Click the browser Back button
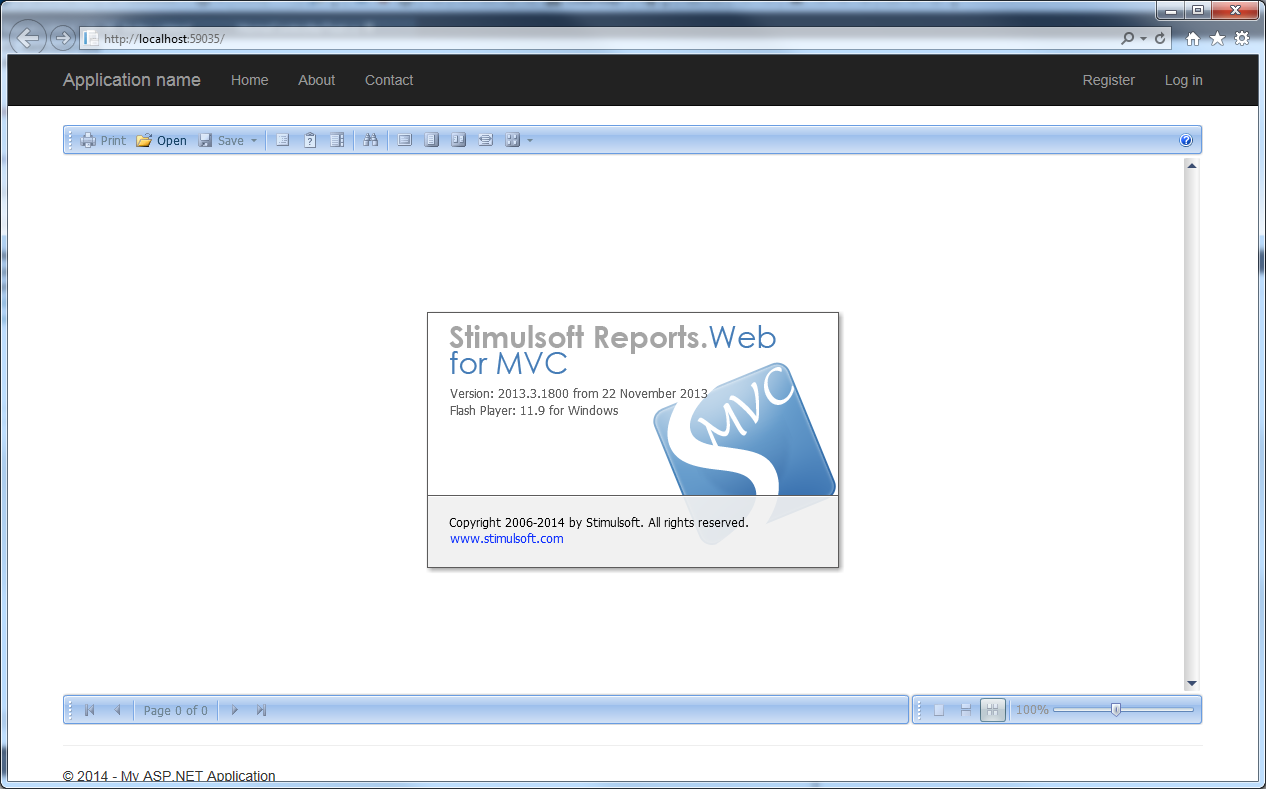This screenshot has height=789, width=1266. pyautogui.click(x=28, y=38)
